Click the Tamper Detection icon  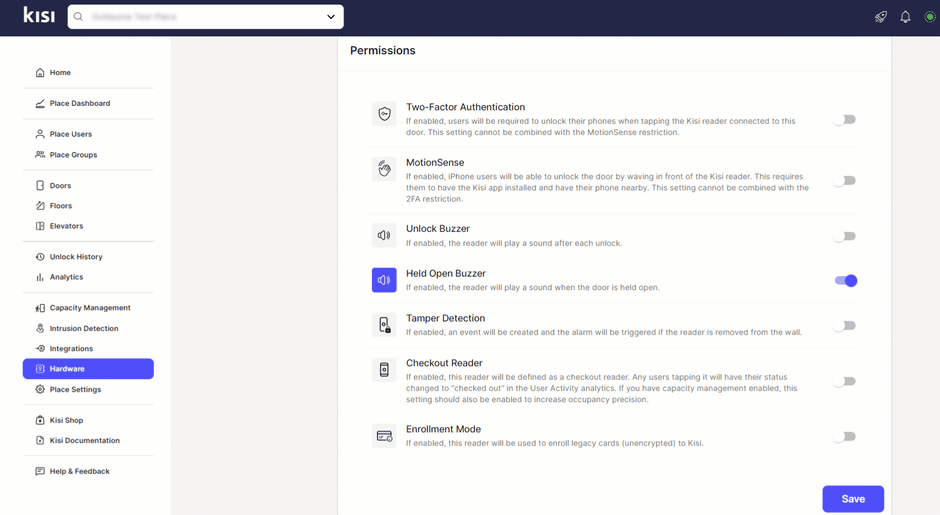click(384, 325)
